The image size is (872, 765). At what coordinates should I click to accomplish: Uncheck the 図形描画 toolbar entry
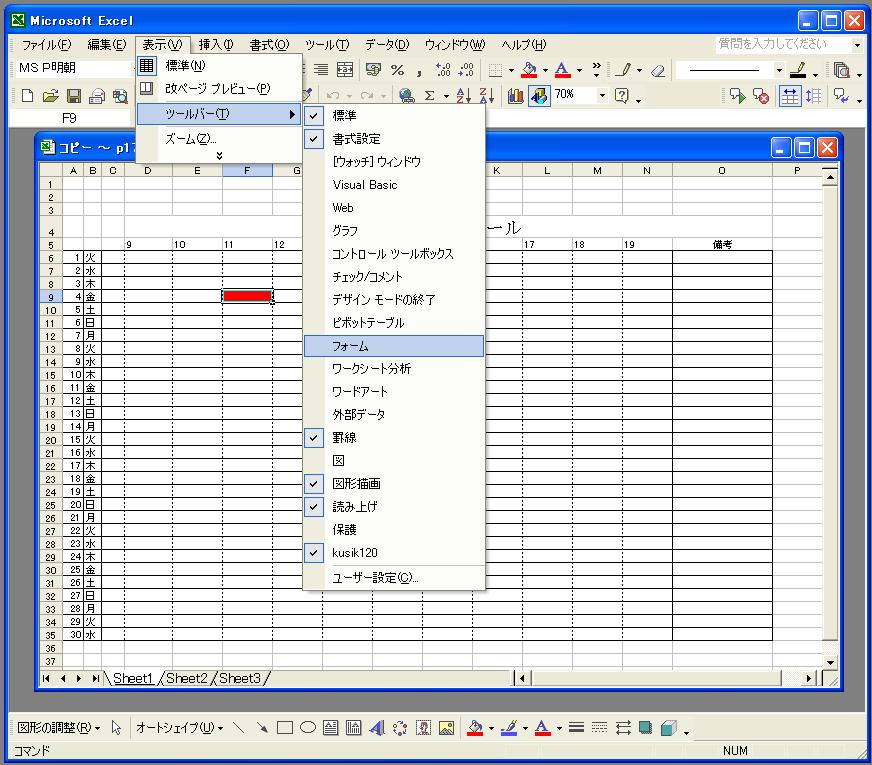394,484
